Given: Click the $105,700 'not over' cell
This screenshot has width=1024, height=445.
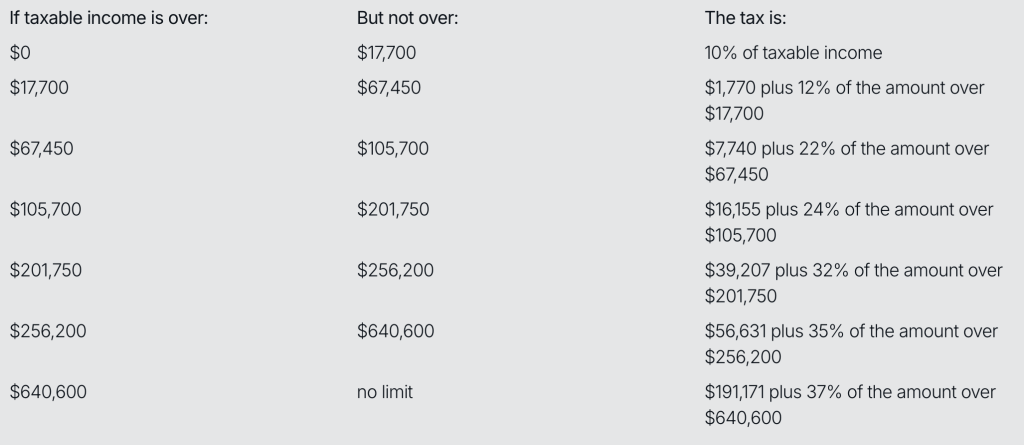Looking at the screenshot, I should 392,148.
